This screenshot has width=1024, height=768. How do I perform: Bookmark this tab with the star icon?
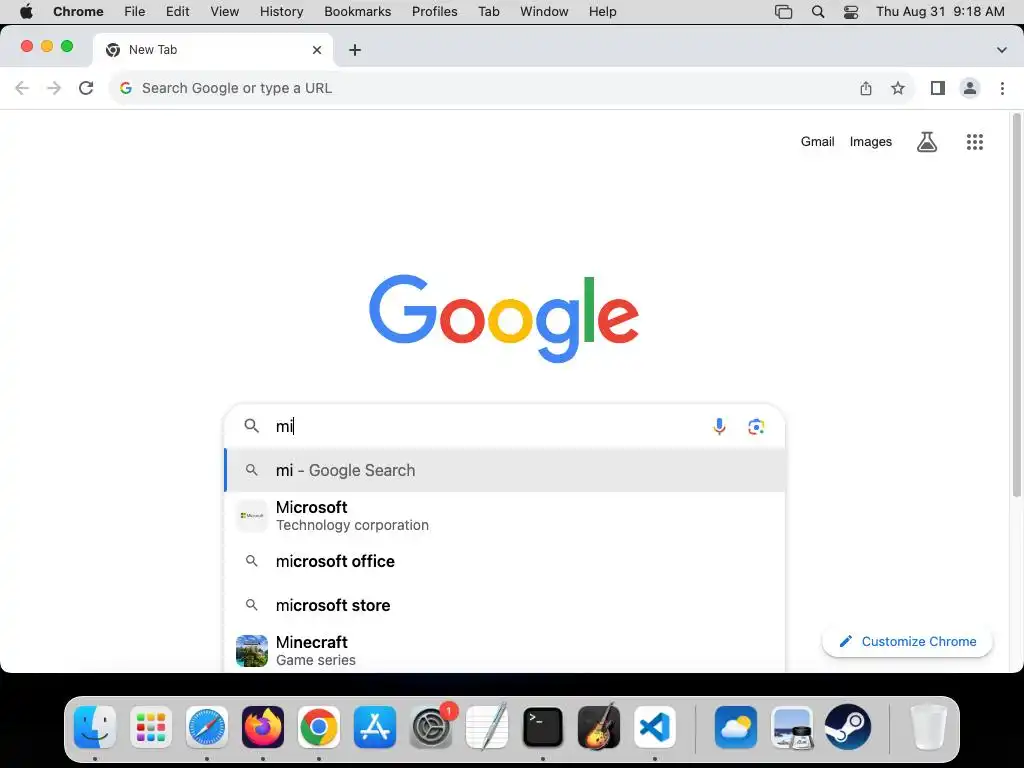click(x=898, y=88)
